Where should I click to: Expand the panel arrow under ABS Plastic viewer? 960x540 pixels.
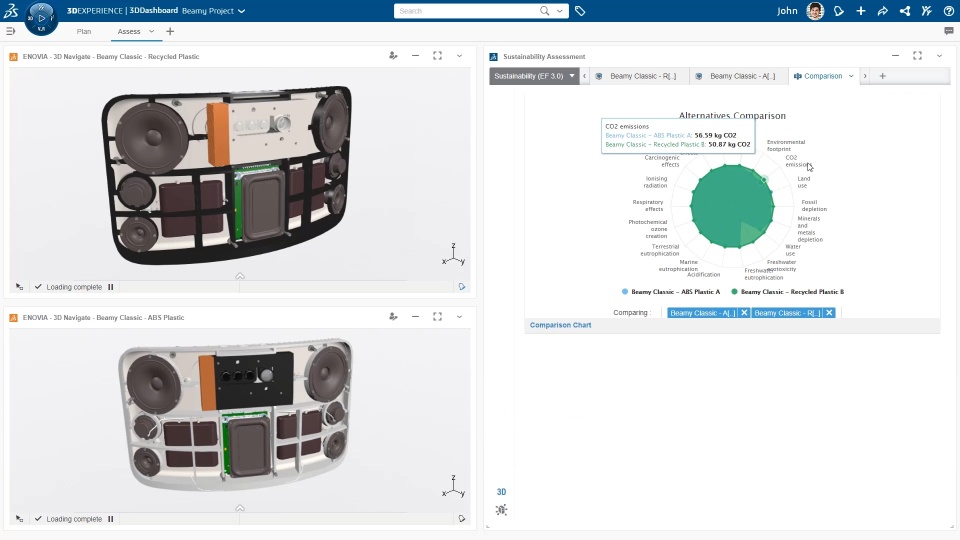(x=240, y=508)
